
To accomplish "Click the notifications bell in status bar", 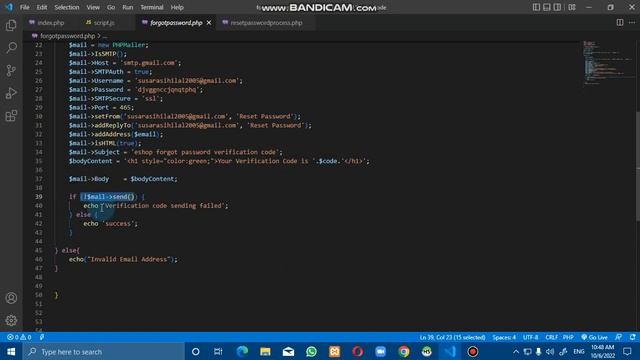I will pos(632,337).
